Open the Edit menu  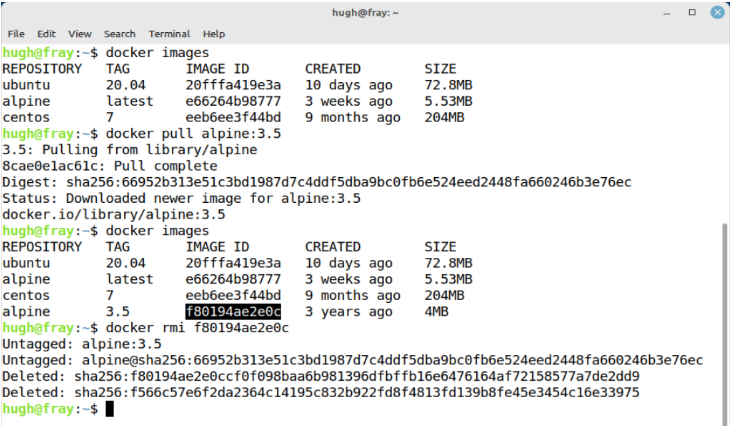tap(46, 34)
